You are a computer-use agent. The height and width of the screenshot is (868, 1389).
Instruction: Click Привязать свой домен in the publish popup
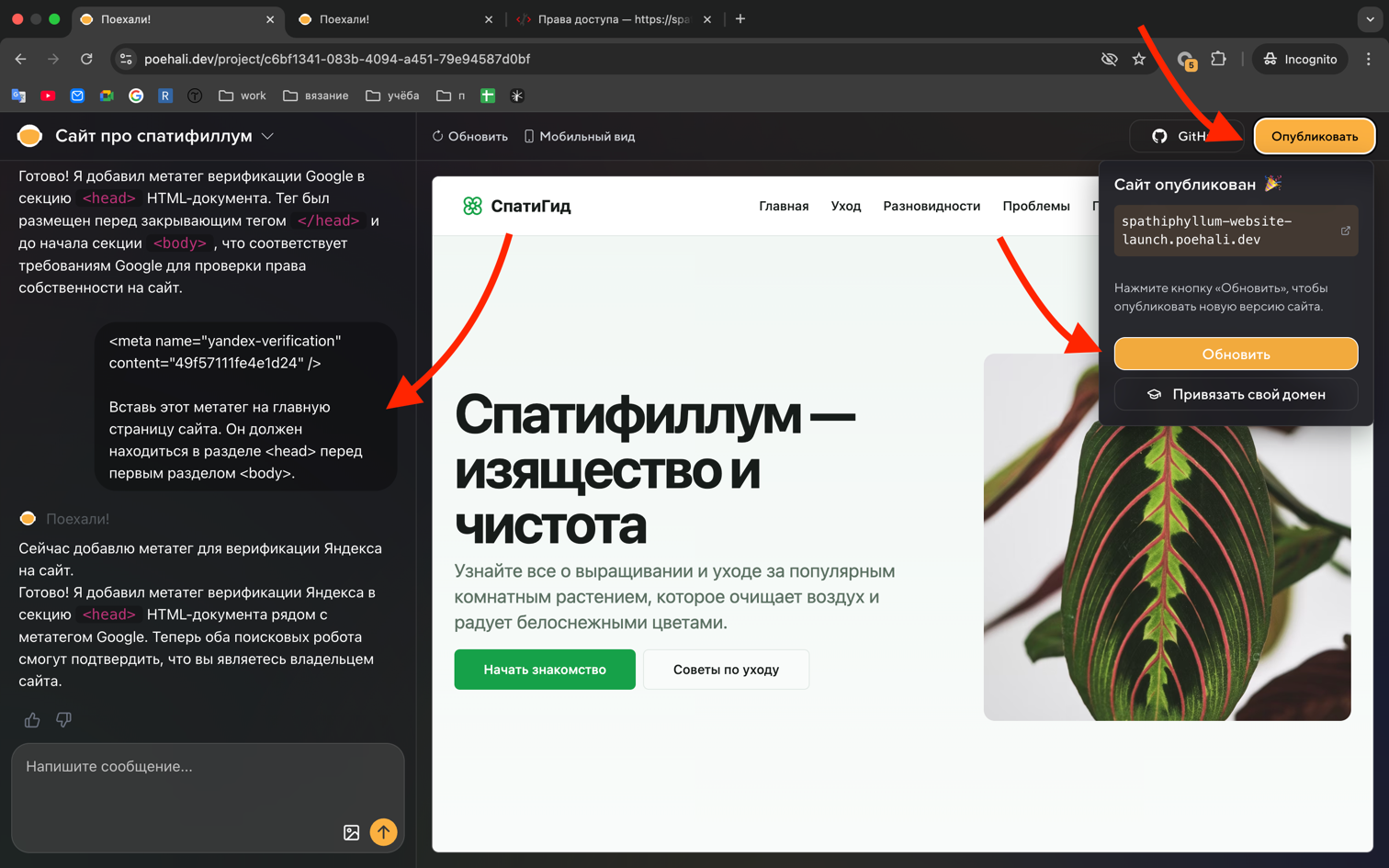pos(1236,396)
